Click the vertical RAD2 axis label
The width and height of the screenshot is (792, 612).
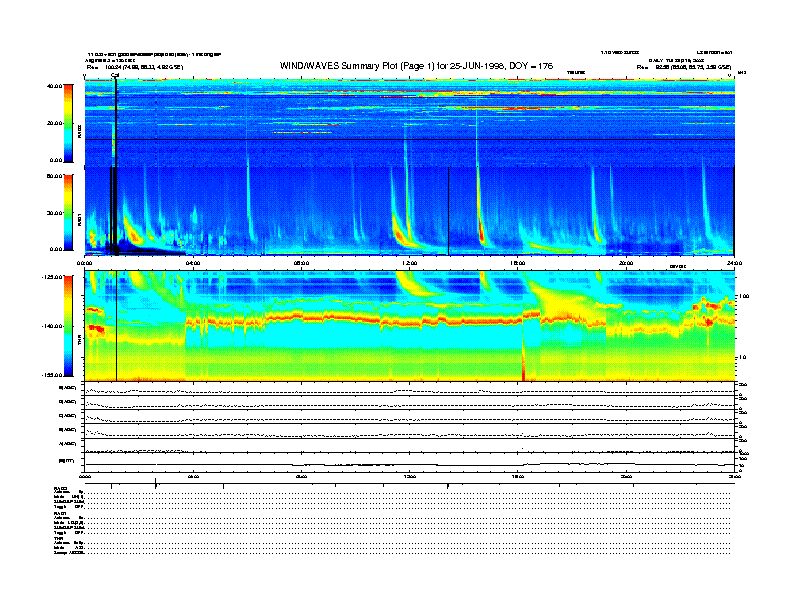pyautogui.click(x=79, y=133)
